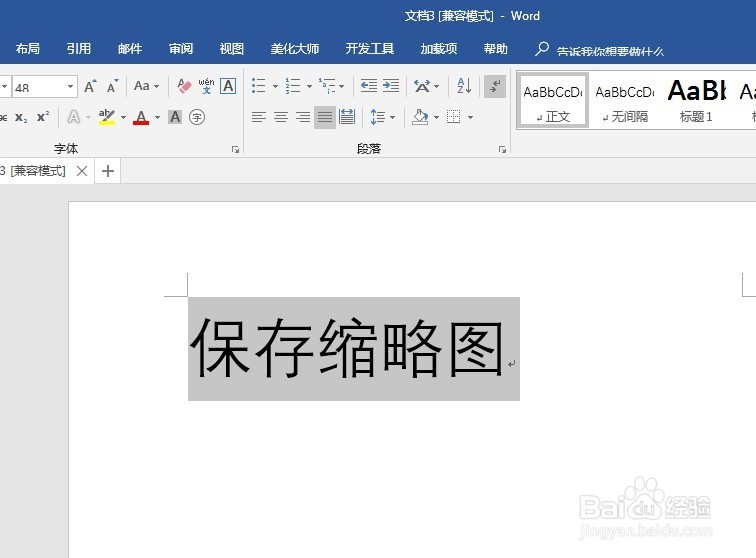
Task: Toggle show paragraph marks
Action: 495,86
